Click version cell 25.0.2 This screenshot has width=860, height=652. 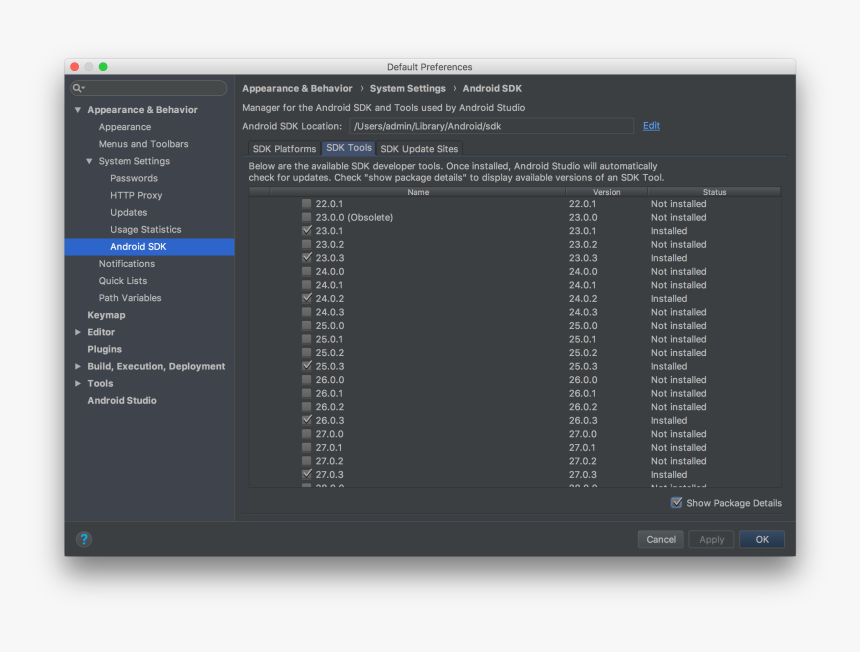(582, 353)
